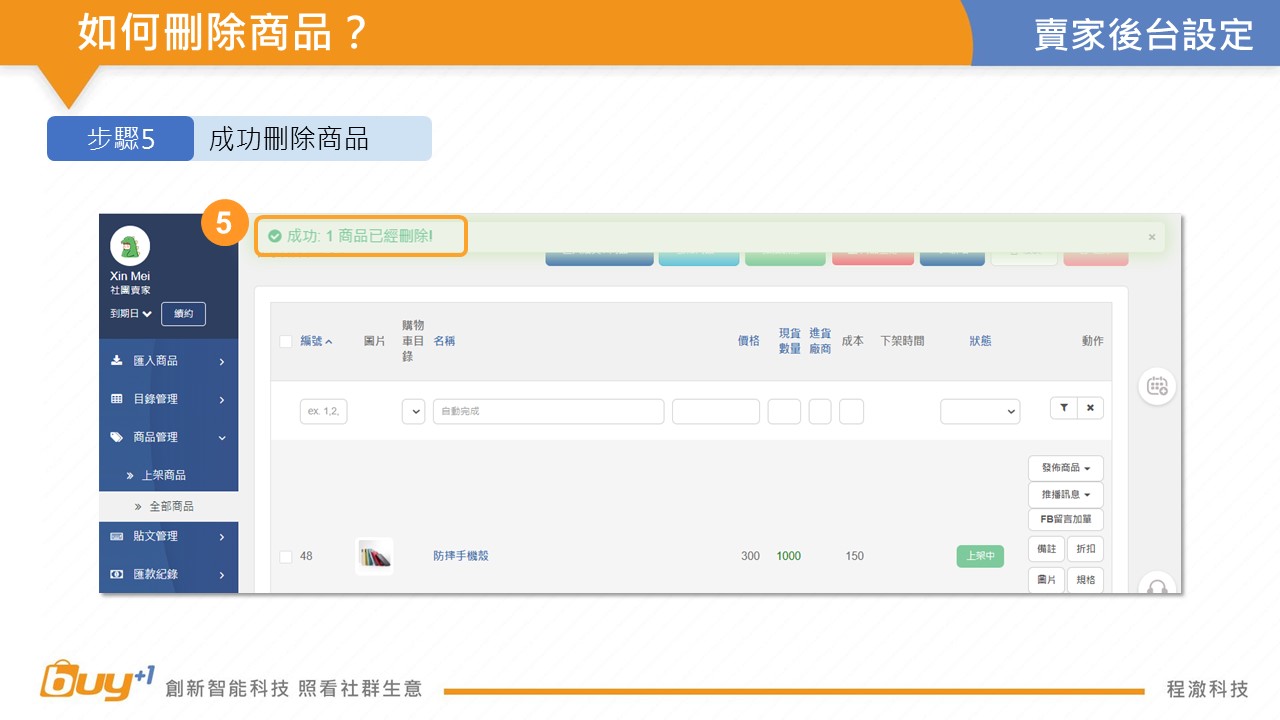This screenshot has height=720, width=1280.
Task: Open the calendar floating icon
Action: coord(1157,386)
